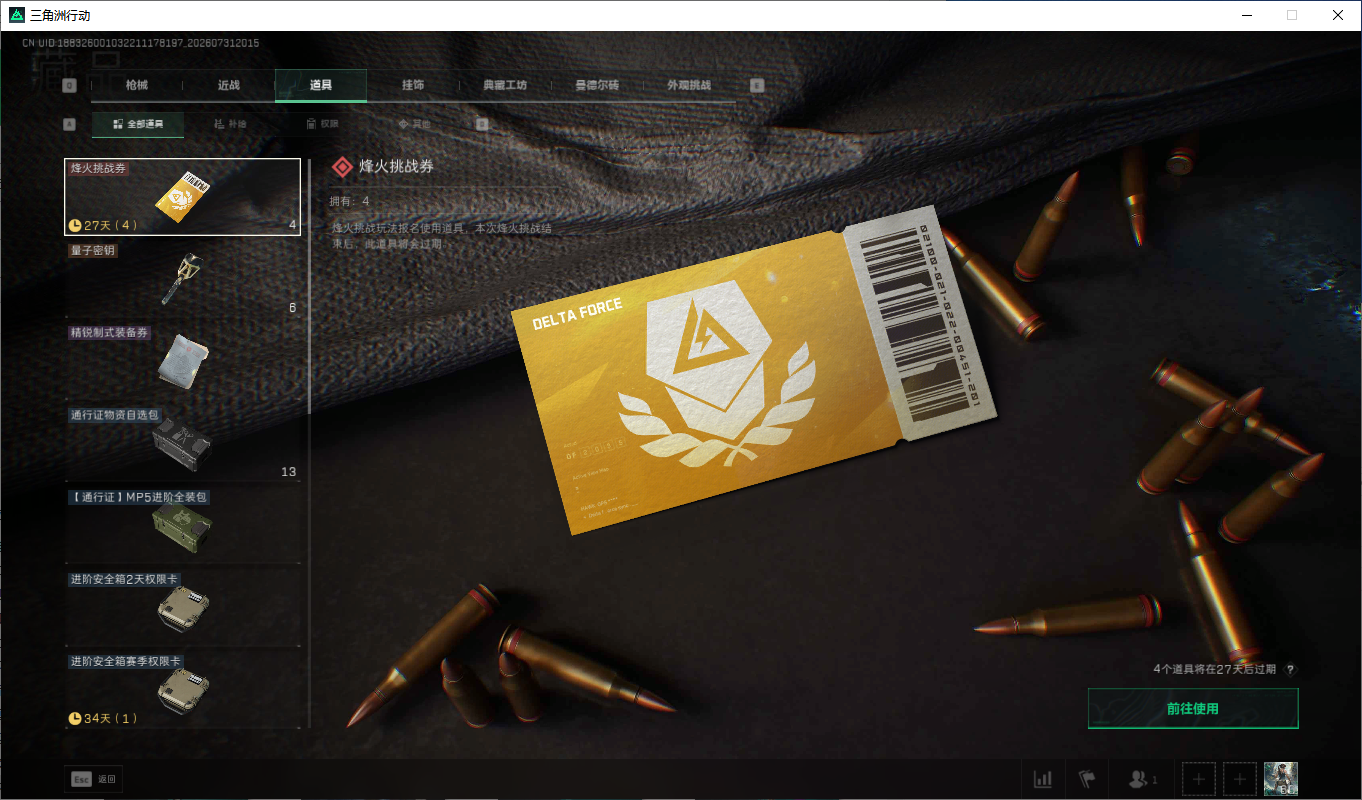Filter items by 其他
Viewport: 1362px width, 800px height.
point(414,124)
